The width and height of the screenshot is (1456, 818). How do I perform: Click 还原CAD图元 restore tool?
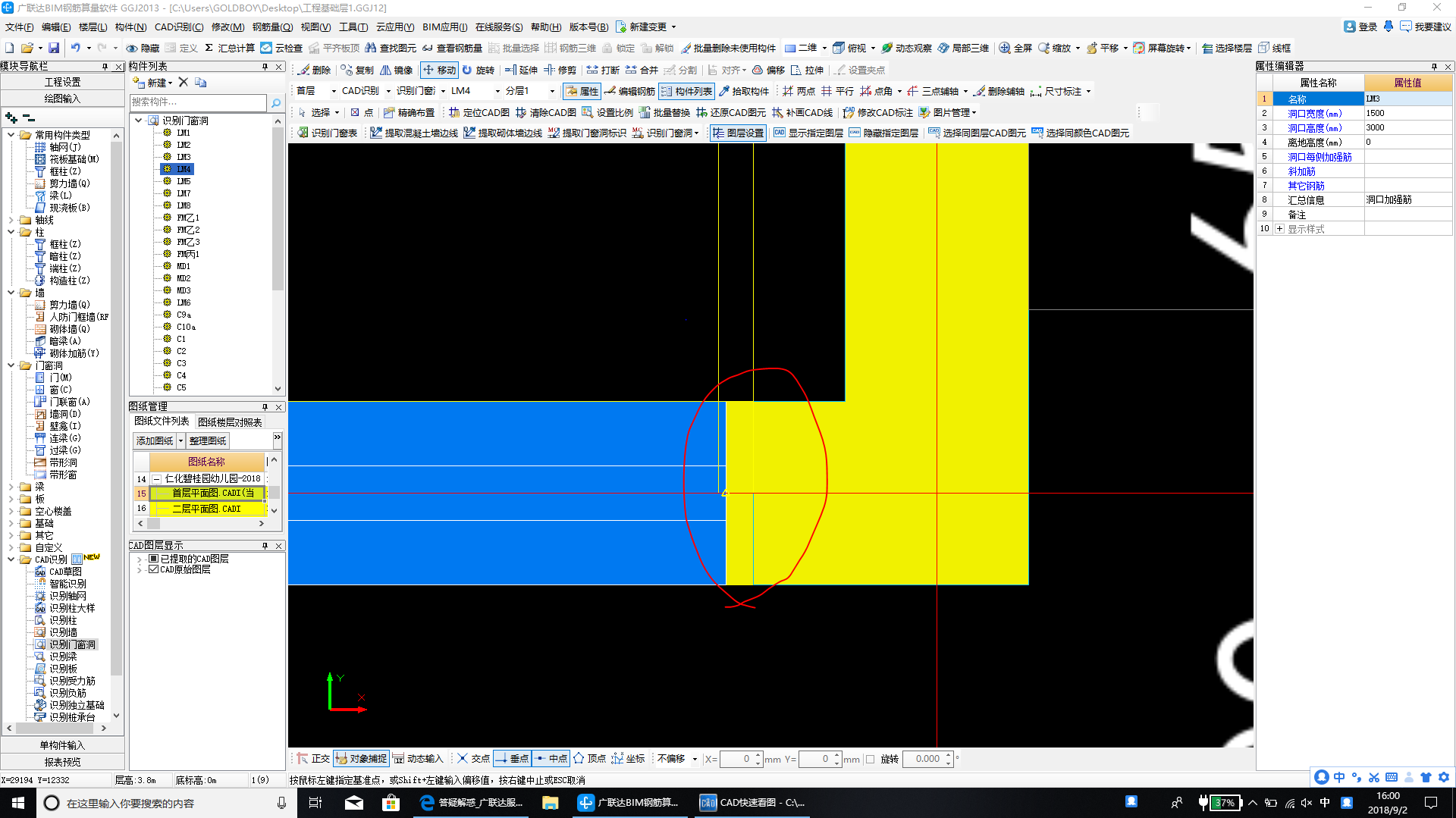pos(731,112)
